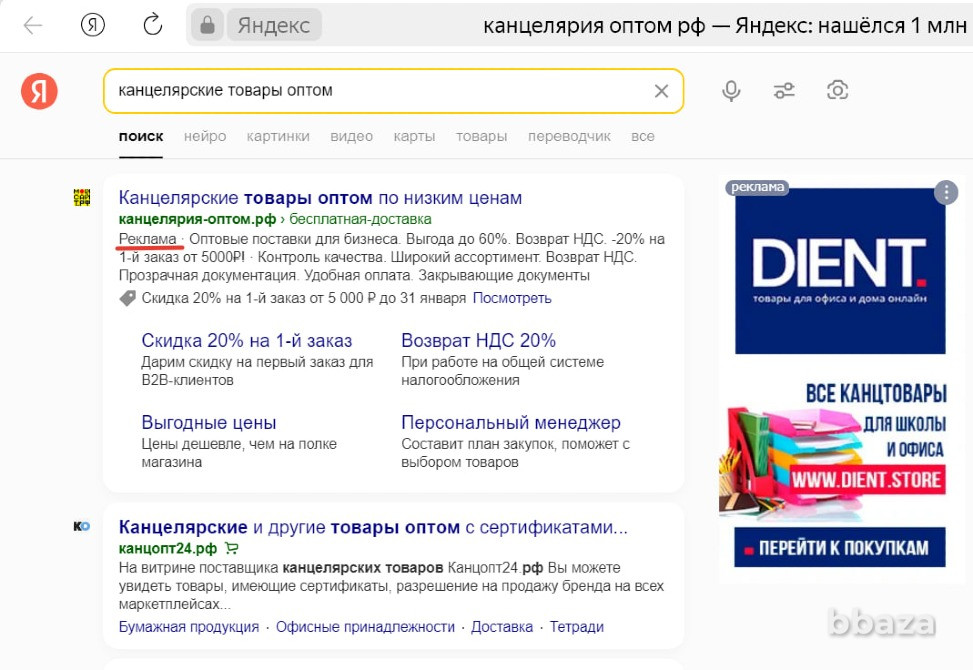Screen dimensions: 973x670
Task: Click the lock icon in the address bar
Action: coord(206,24)
